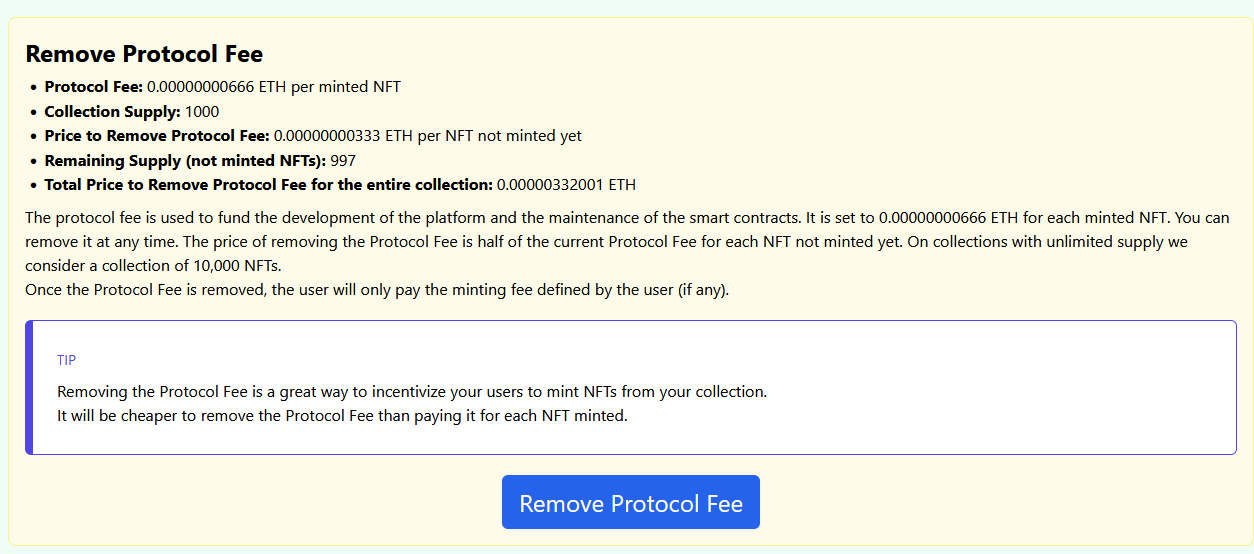Screen dimensions: 1254x554
Task: Click the "Protocol Fee:" bold label
Action: pos(94,87)
